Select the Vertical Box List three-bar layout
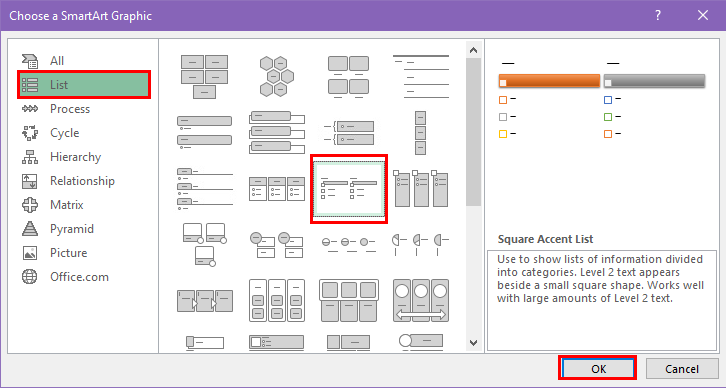Screen dimensions: 726x388 pyautogui.click(x=276, y=132)
